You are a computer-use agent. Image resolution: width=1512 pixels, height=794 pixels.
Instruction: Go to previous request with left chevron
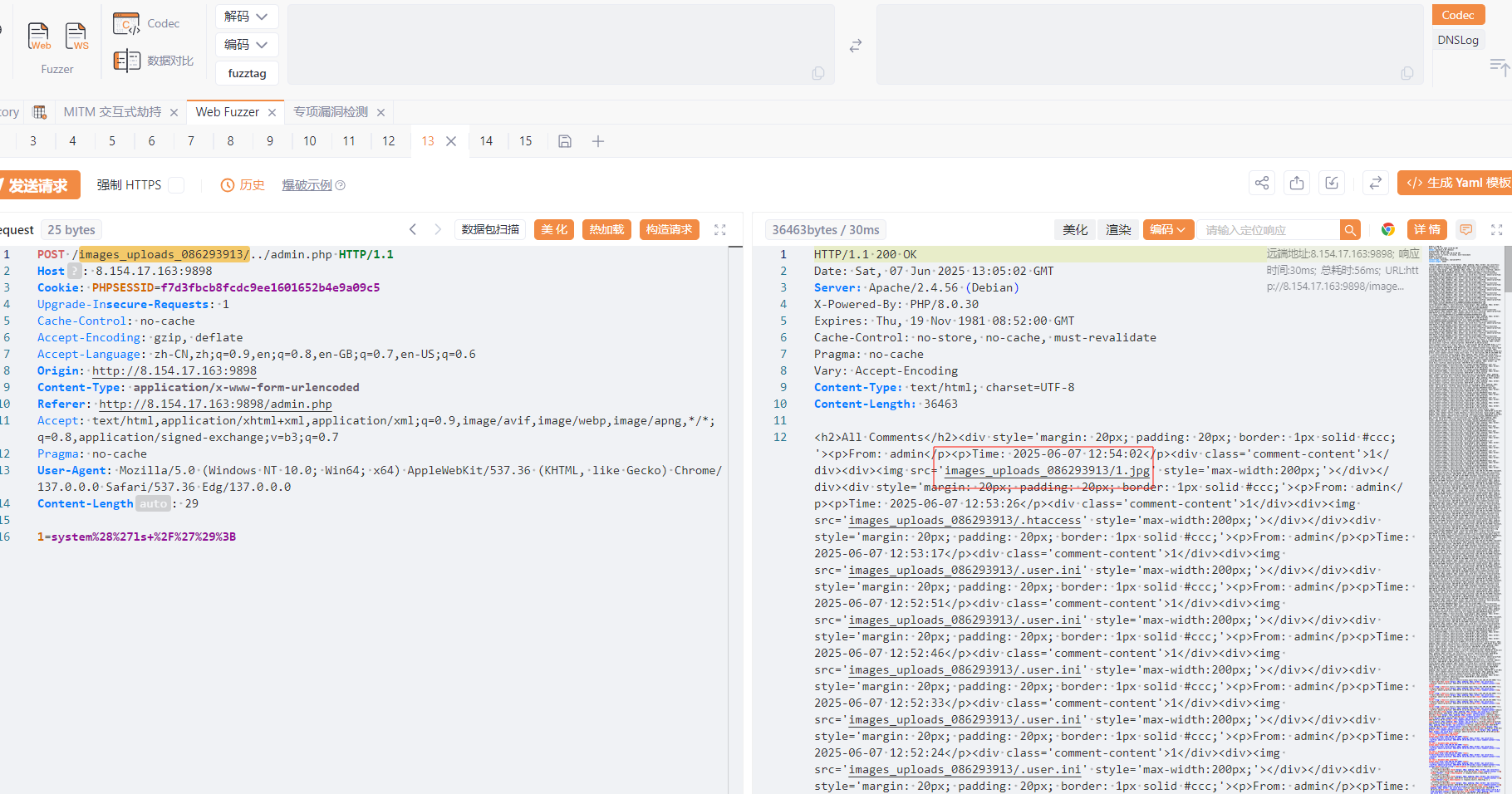413,230
